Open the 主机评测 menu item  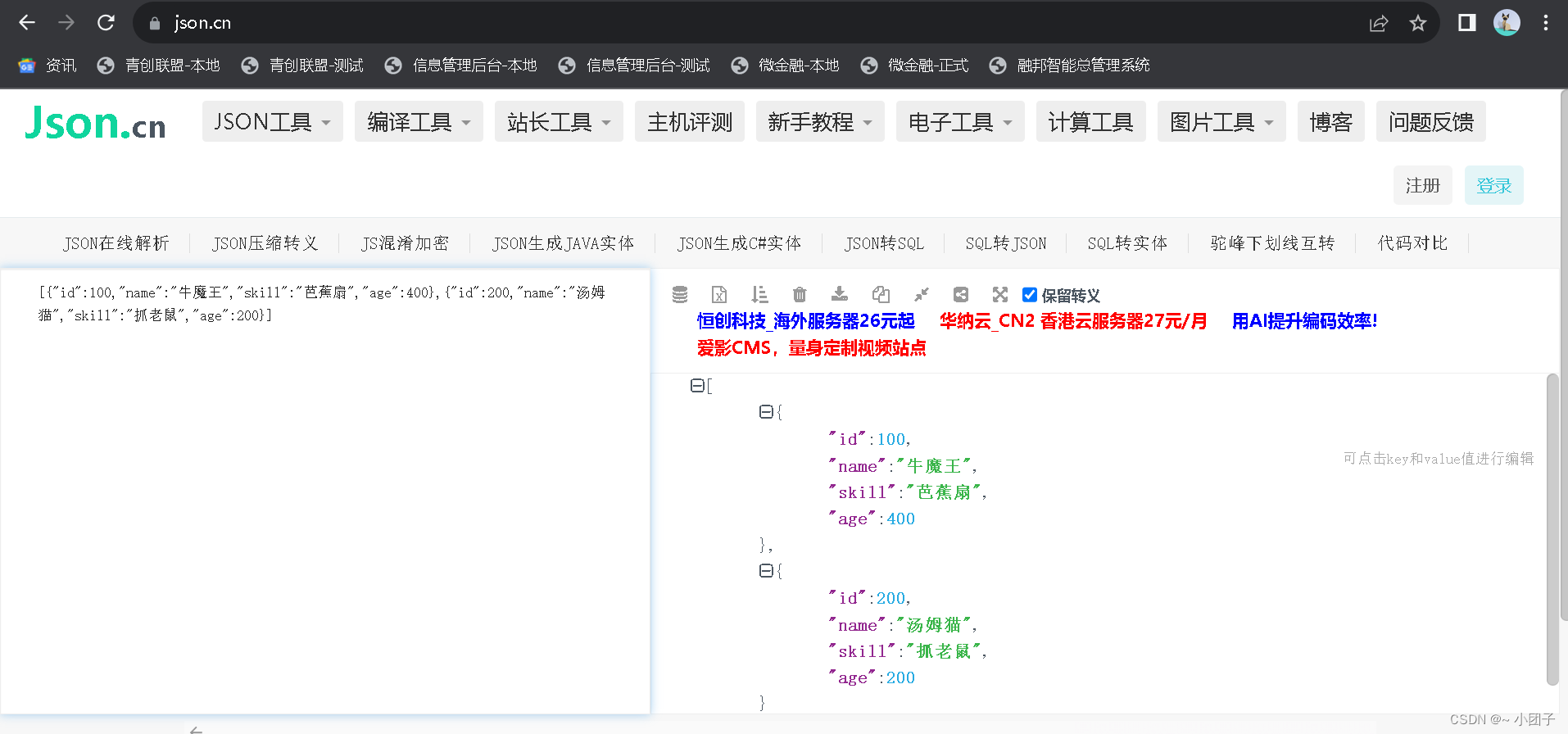point(690,122)
